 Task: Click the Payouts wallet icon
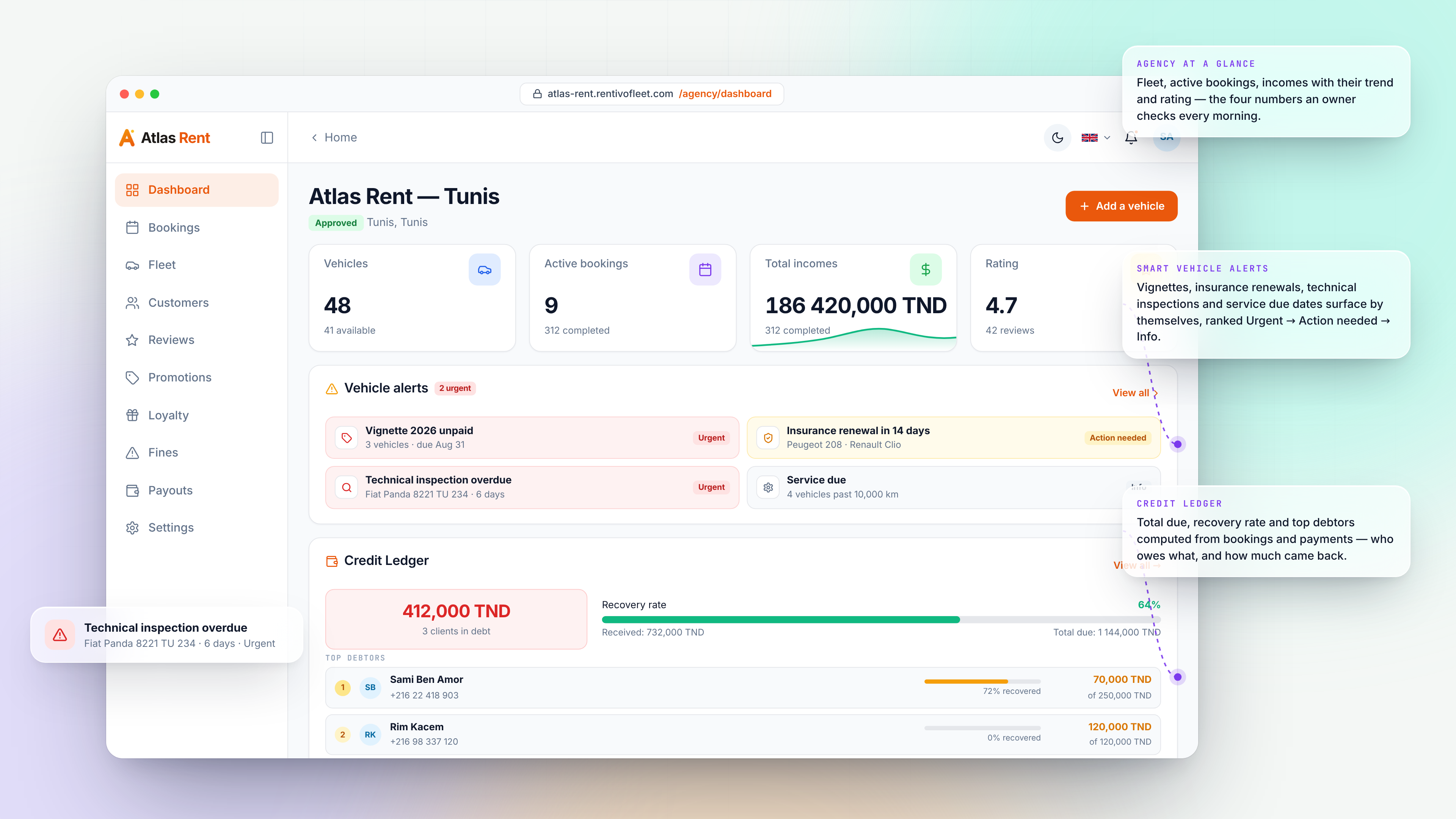pyautogui.click(x=132, y=490)
